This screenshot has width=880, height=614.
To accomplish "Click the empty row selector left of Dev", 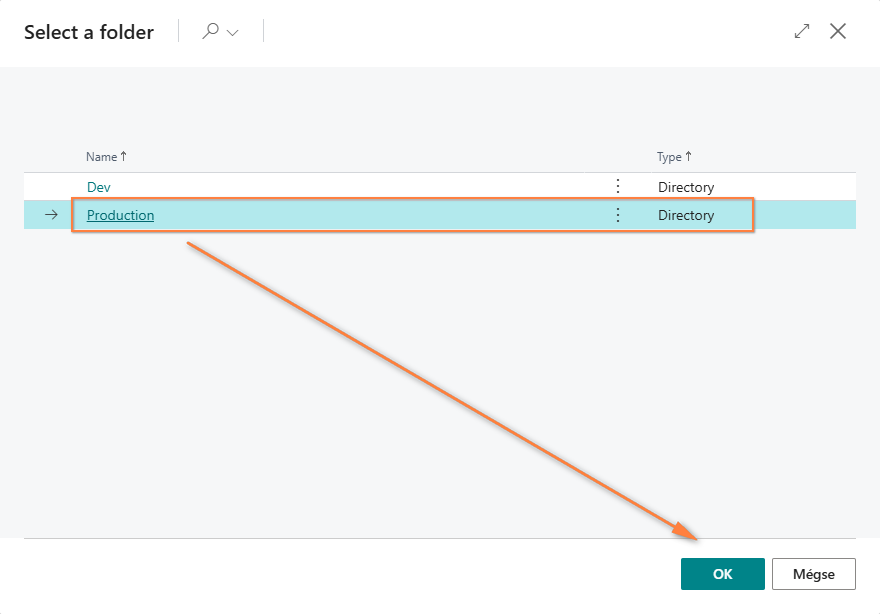I will 52,187.
